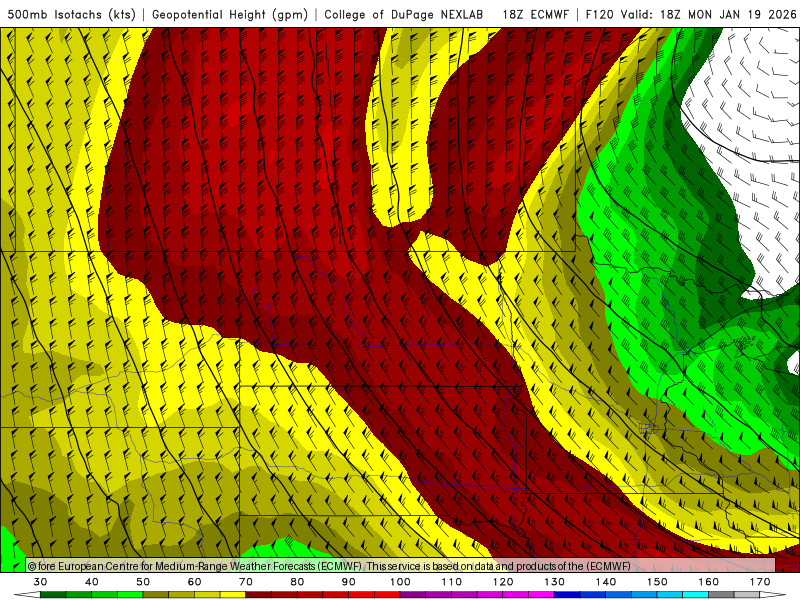The image size is (800, 600).
Task: Click the '40' legend value
Action: pos(92,582)
